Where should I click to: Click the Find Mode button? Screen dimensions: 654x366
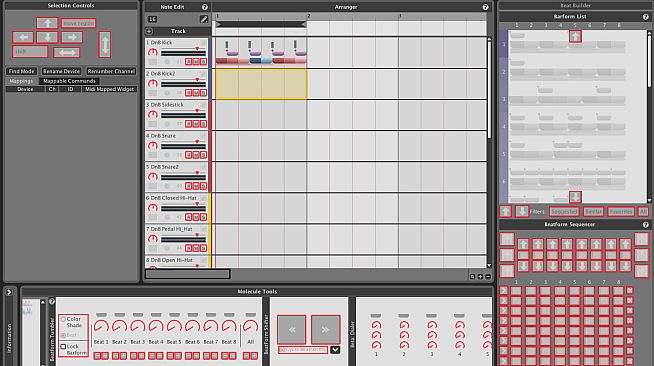[x=22, y=71]
